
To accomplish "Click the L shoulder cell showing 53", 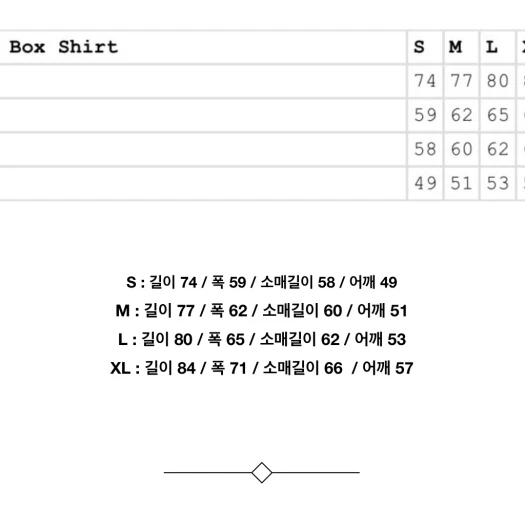I will coord(498,183).
